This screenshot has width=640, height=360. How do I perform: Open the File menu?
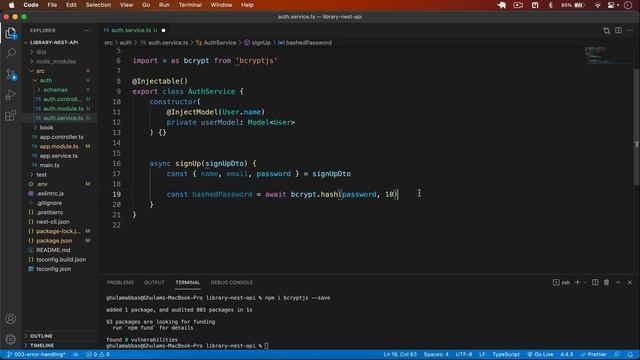[x=52, y=5]
